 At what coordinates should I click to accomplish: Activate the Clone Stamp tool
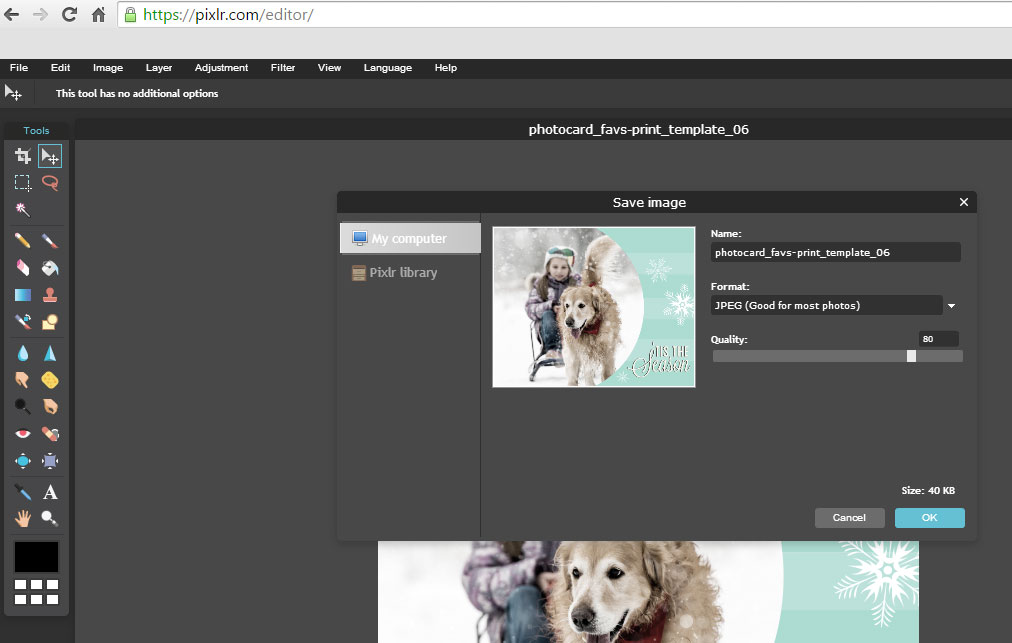click(50, 295)
